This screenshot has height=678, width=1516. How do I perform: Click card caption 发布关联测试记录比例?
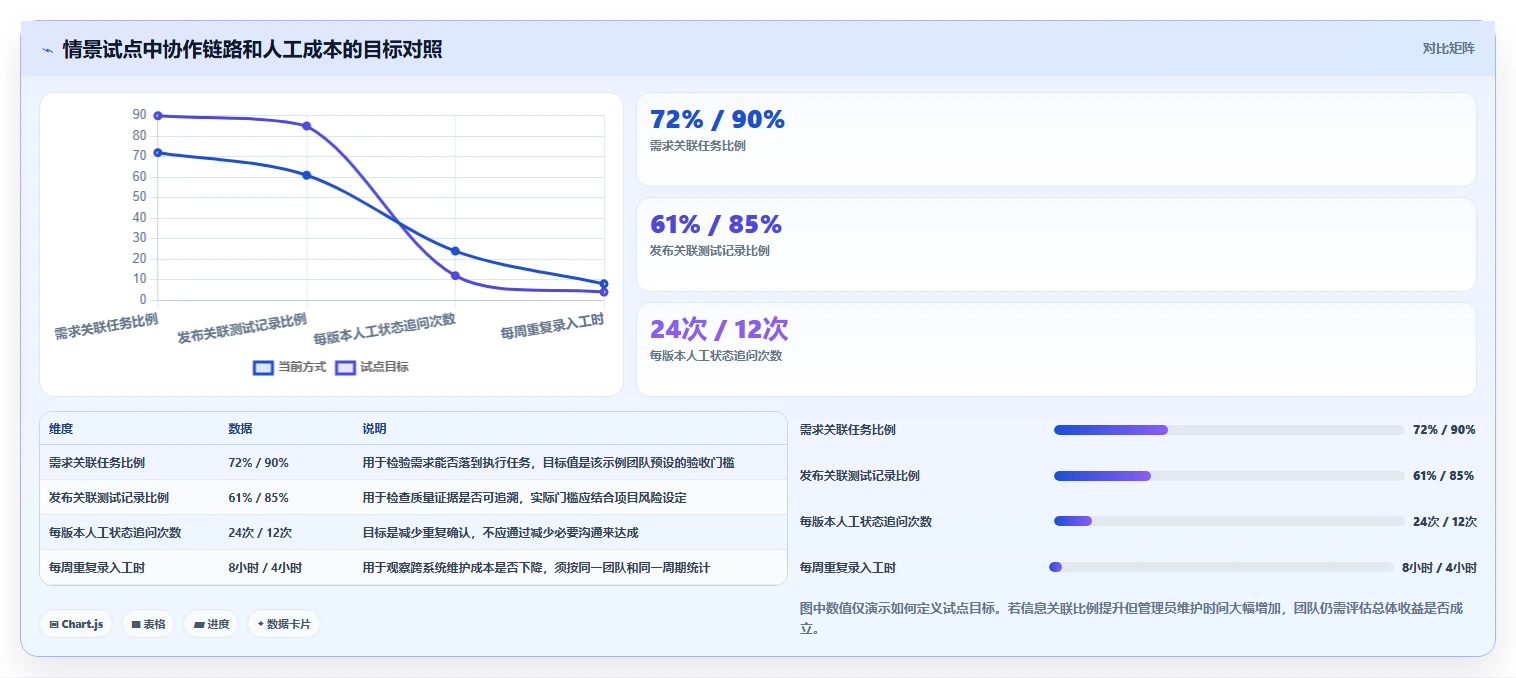[x=710, y=251]
